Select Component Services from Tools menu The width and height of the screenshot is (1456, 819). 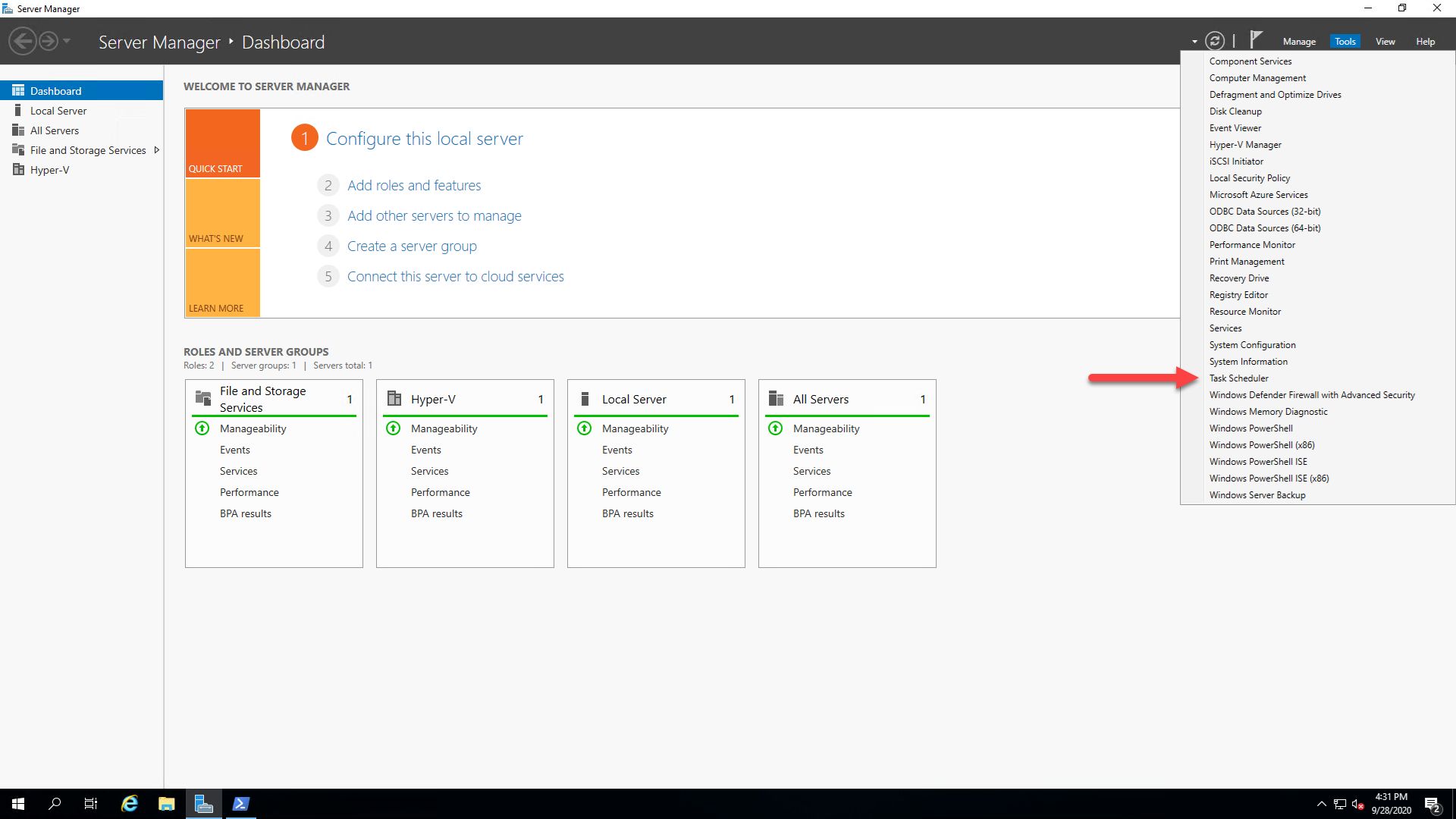[x=1318, y=61]
